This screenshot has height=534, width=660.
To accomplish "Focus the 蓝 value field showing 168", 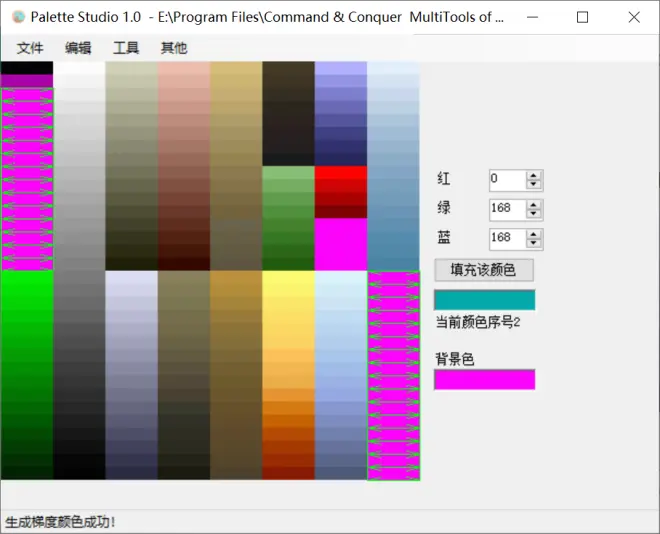I will tap(508, 239).
